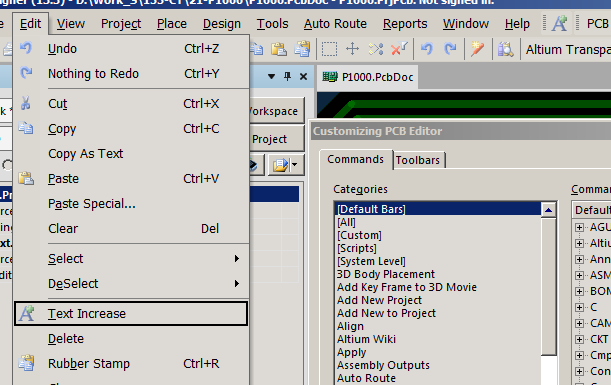Open the Window menu
This screenshot has height=385, width=611.
[x=466, y=24]
